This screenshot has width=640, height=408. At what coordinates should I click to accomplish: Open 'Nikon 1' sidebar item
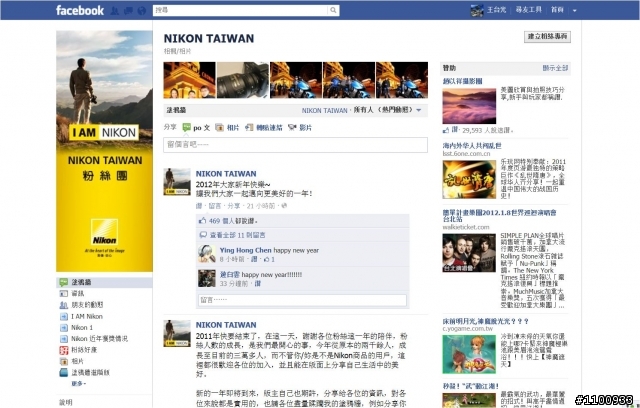click(x=82, y=328)
